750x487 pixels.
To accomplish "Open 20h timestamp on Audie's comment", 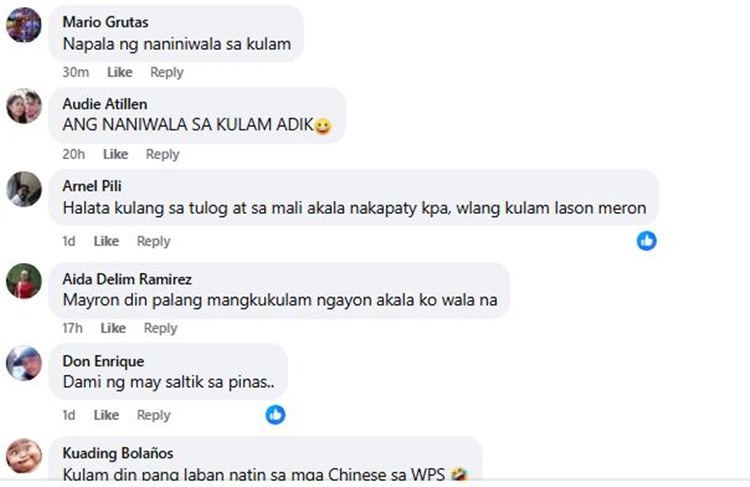I will click(74, 155).
